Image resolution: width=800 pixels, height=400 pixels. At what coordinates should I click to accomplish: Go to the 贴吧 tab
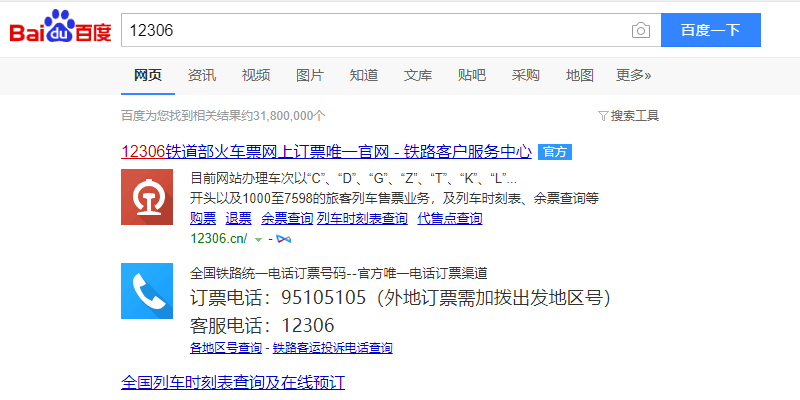point(472,76)
